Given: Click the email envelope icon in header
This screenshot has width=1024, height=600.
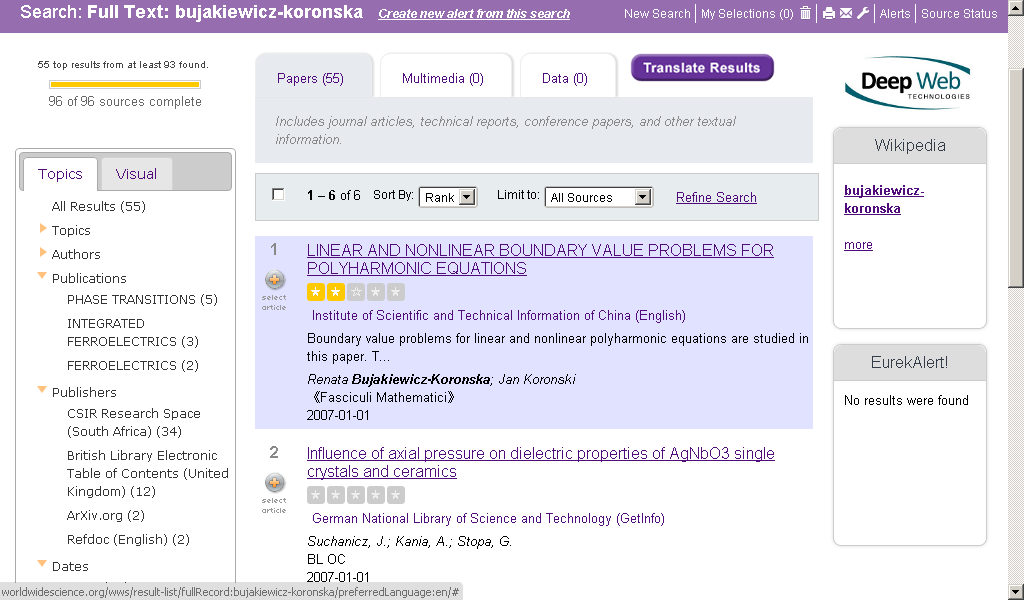Looking at the screenshot, I should pos(846,13).
